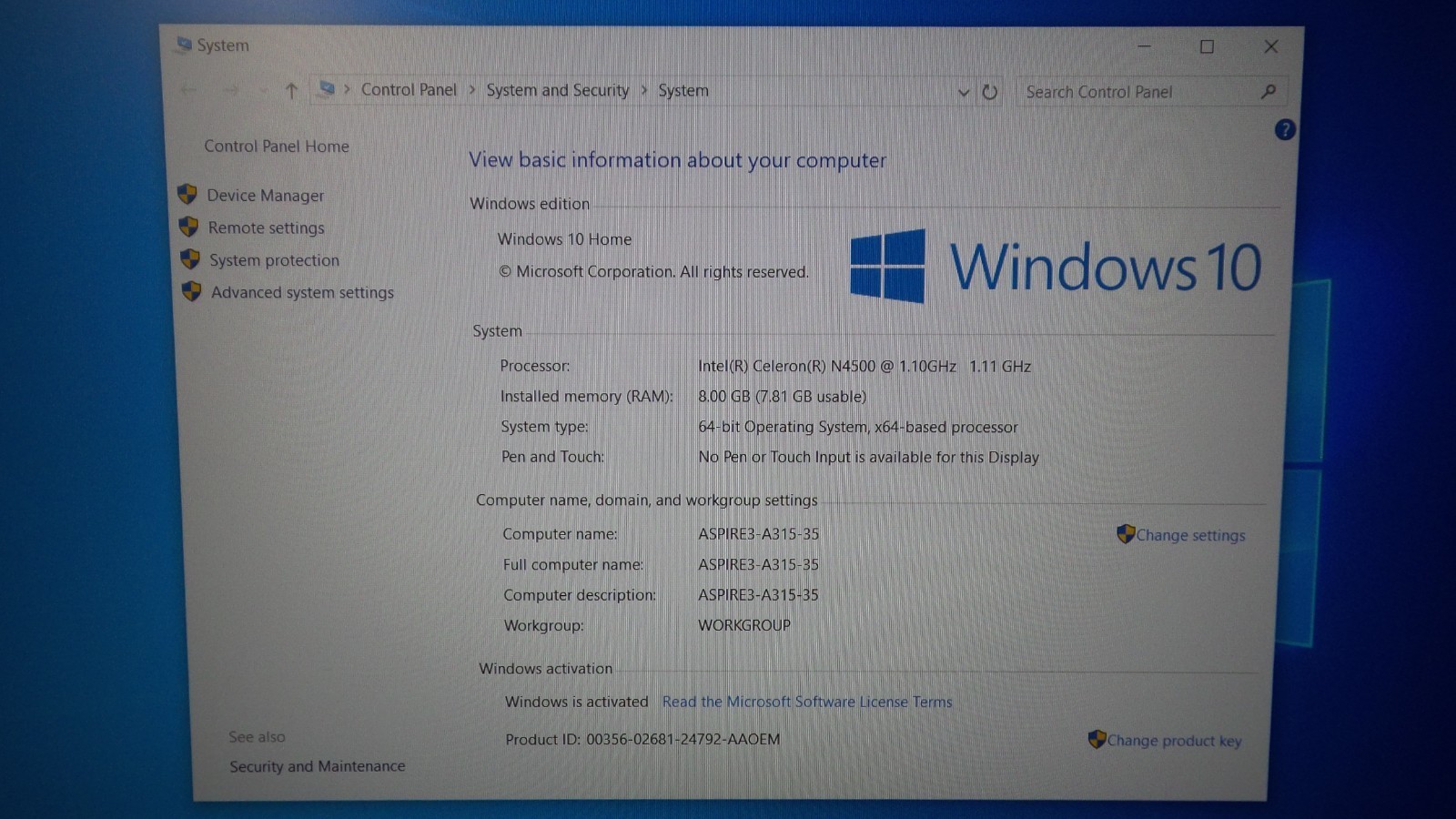Open Advanced system settings
Viewport: 1456px width, 819px height.
(302, 292)
